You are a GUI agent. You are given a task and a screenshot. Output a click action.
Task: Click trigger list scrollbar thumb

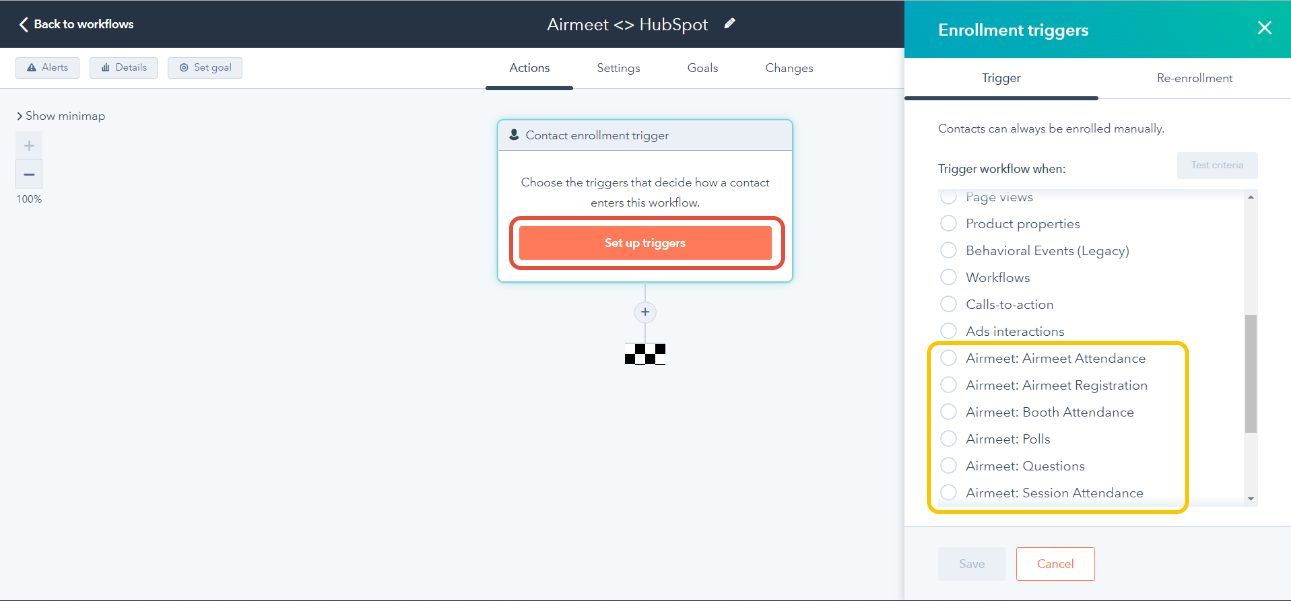[x=1250, y=374]
